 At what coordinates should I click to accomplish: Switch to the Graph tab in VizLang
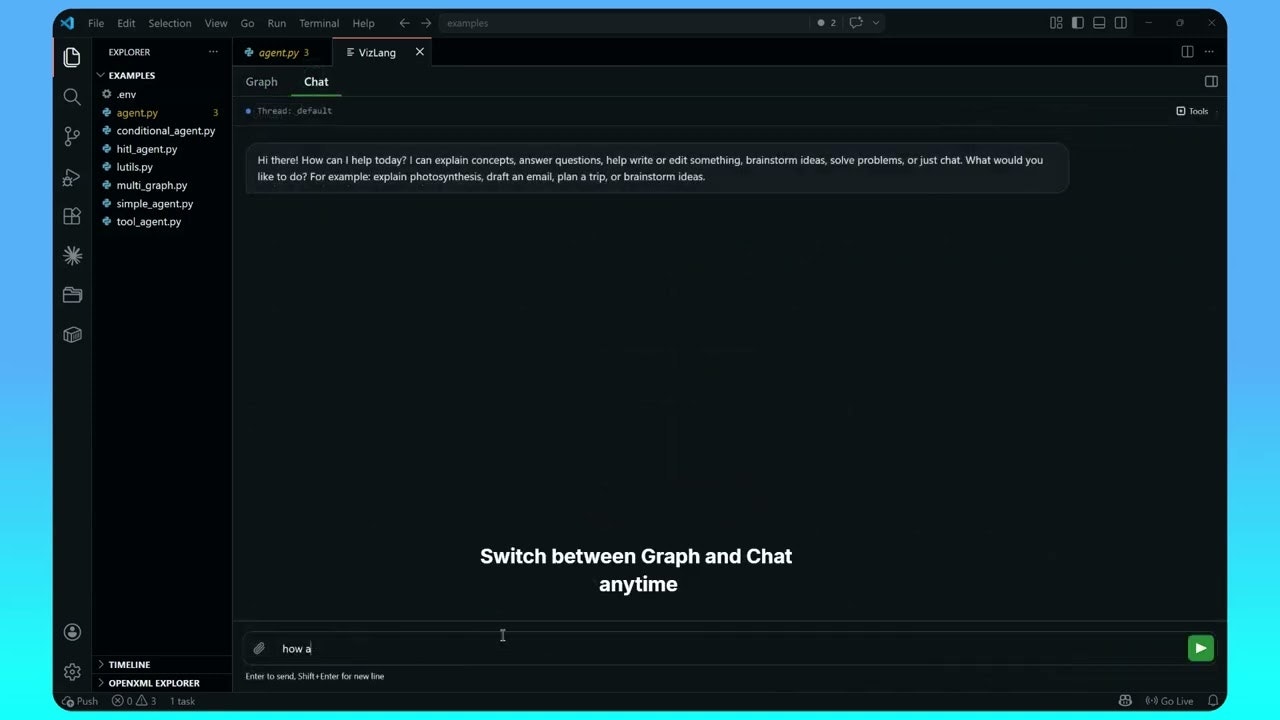pos(261,81)
